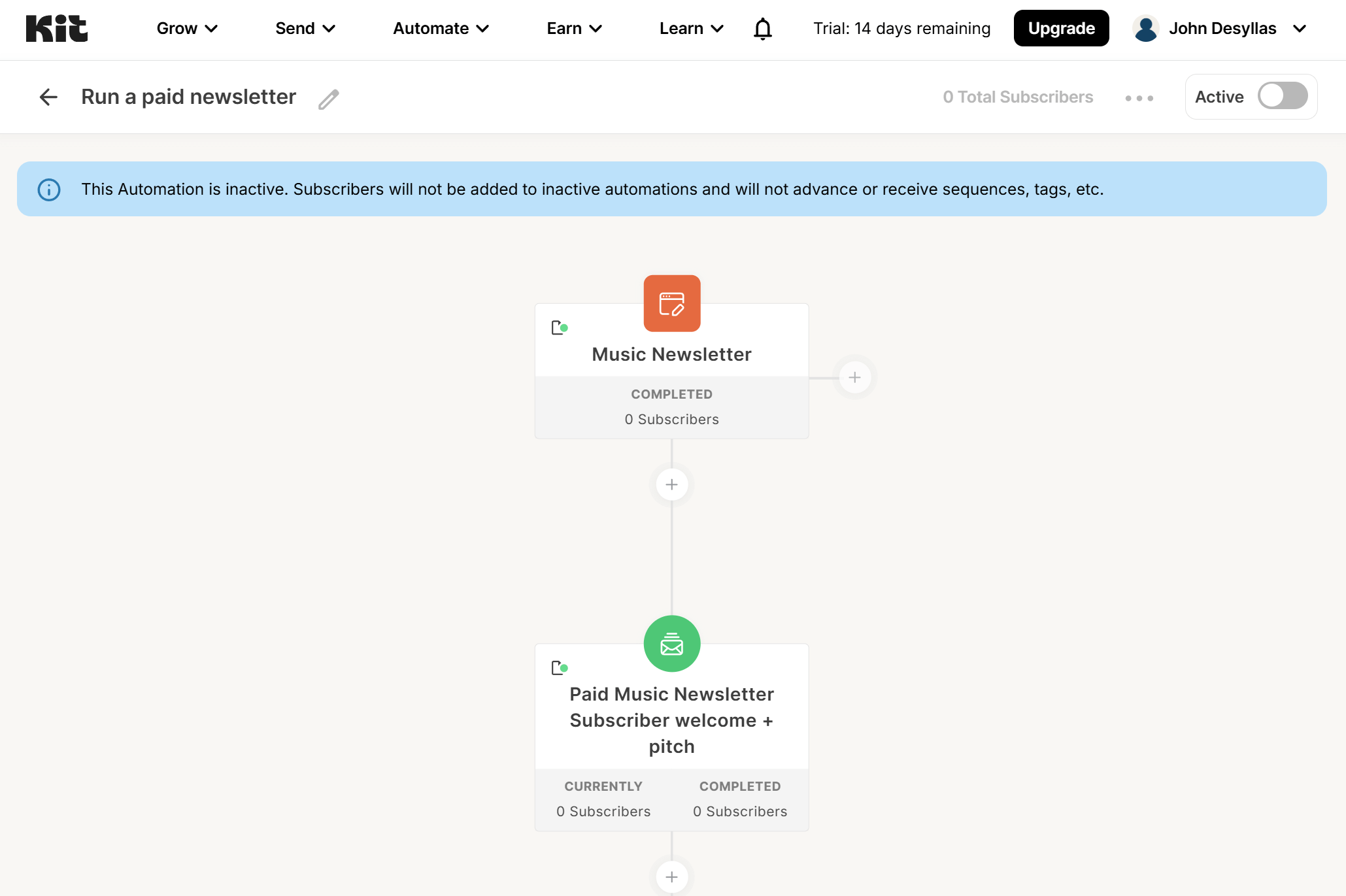Click the info icon in the blue banner
The width and height of the screenshot is (1346, 896).
[48, 190]
